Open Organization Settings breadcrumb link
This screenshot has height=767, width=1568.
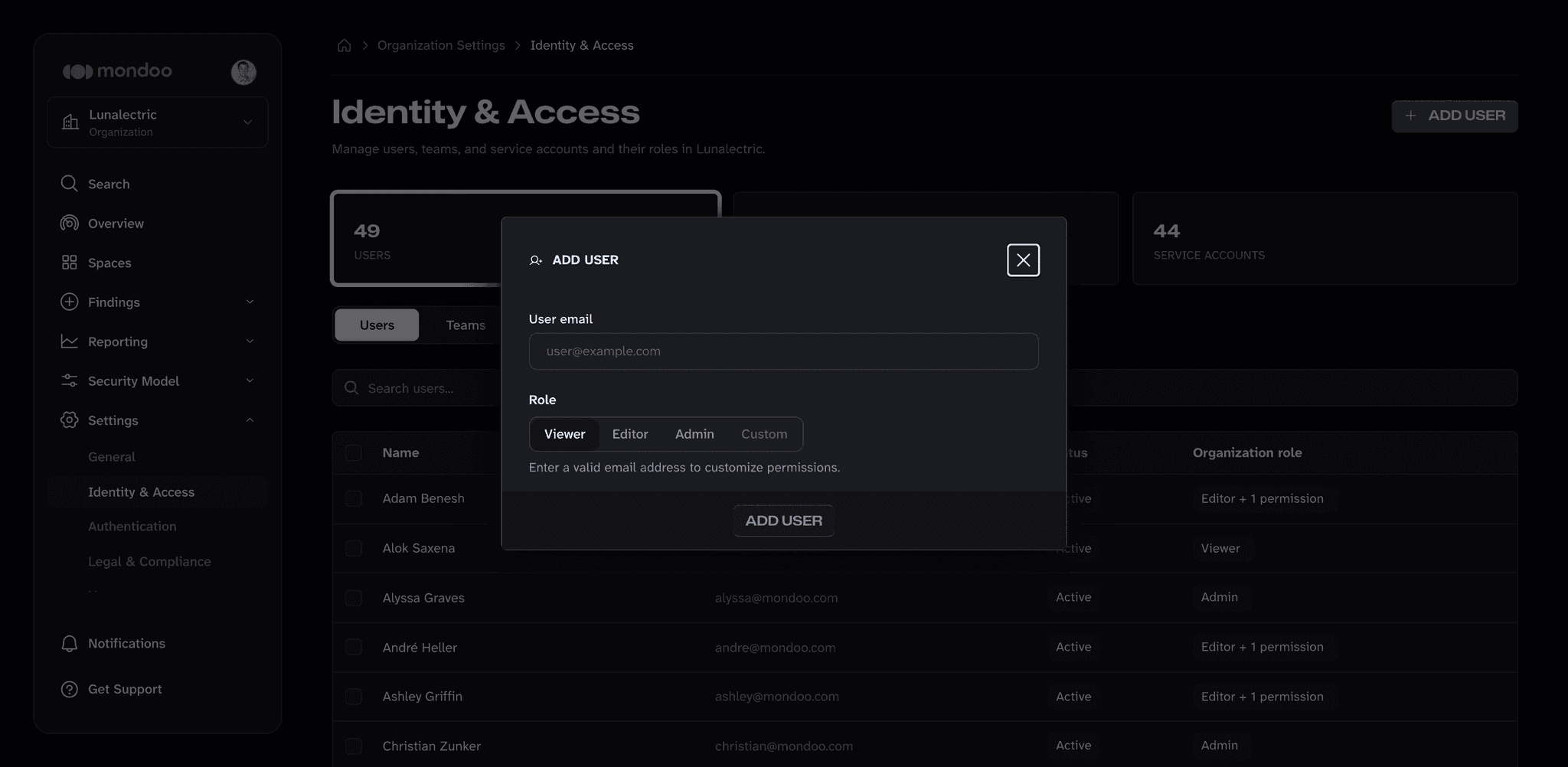(x=441, y=45)
